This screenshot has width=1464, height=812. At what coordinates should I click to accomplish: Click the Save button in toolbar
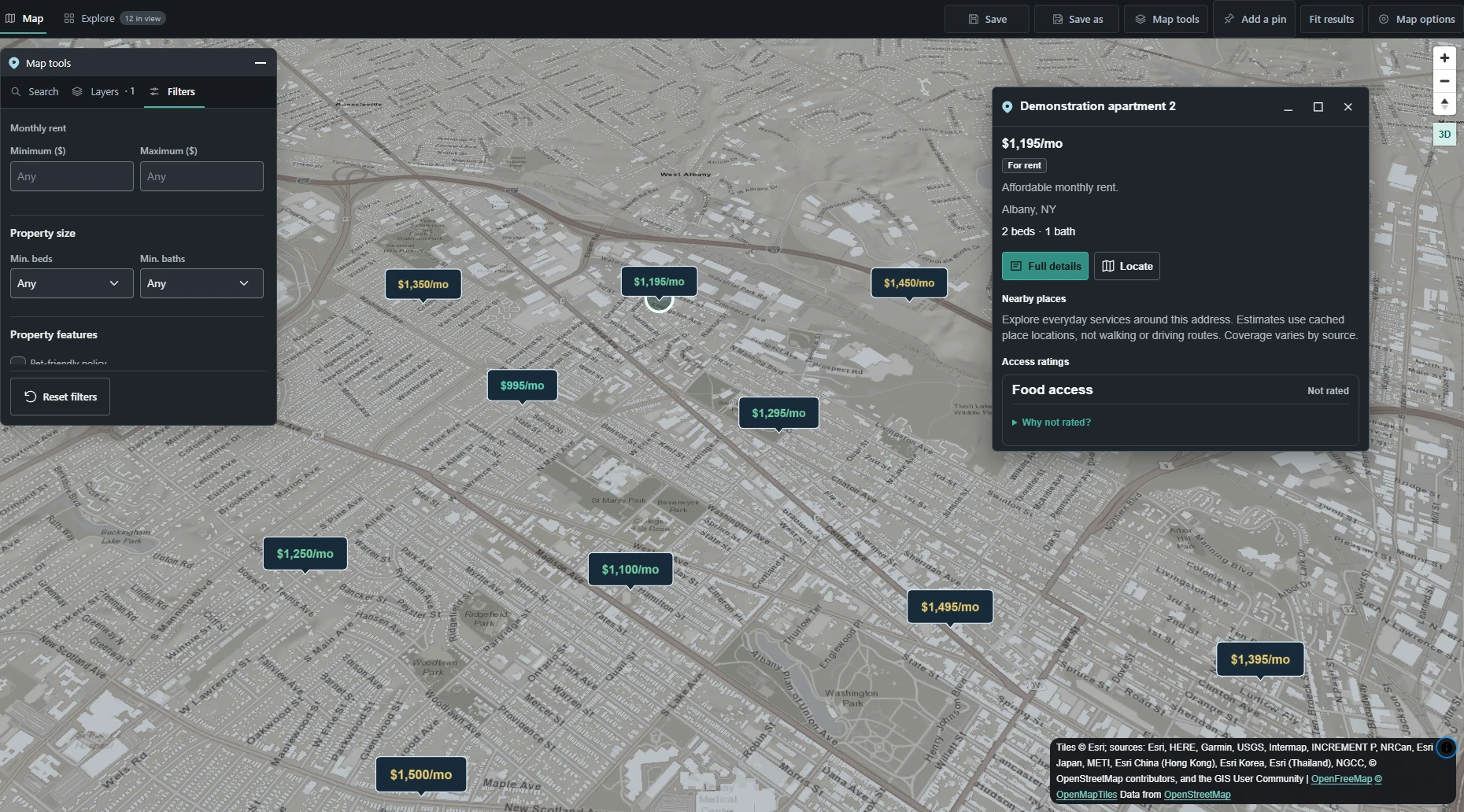point(987,19)
